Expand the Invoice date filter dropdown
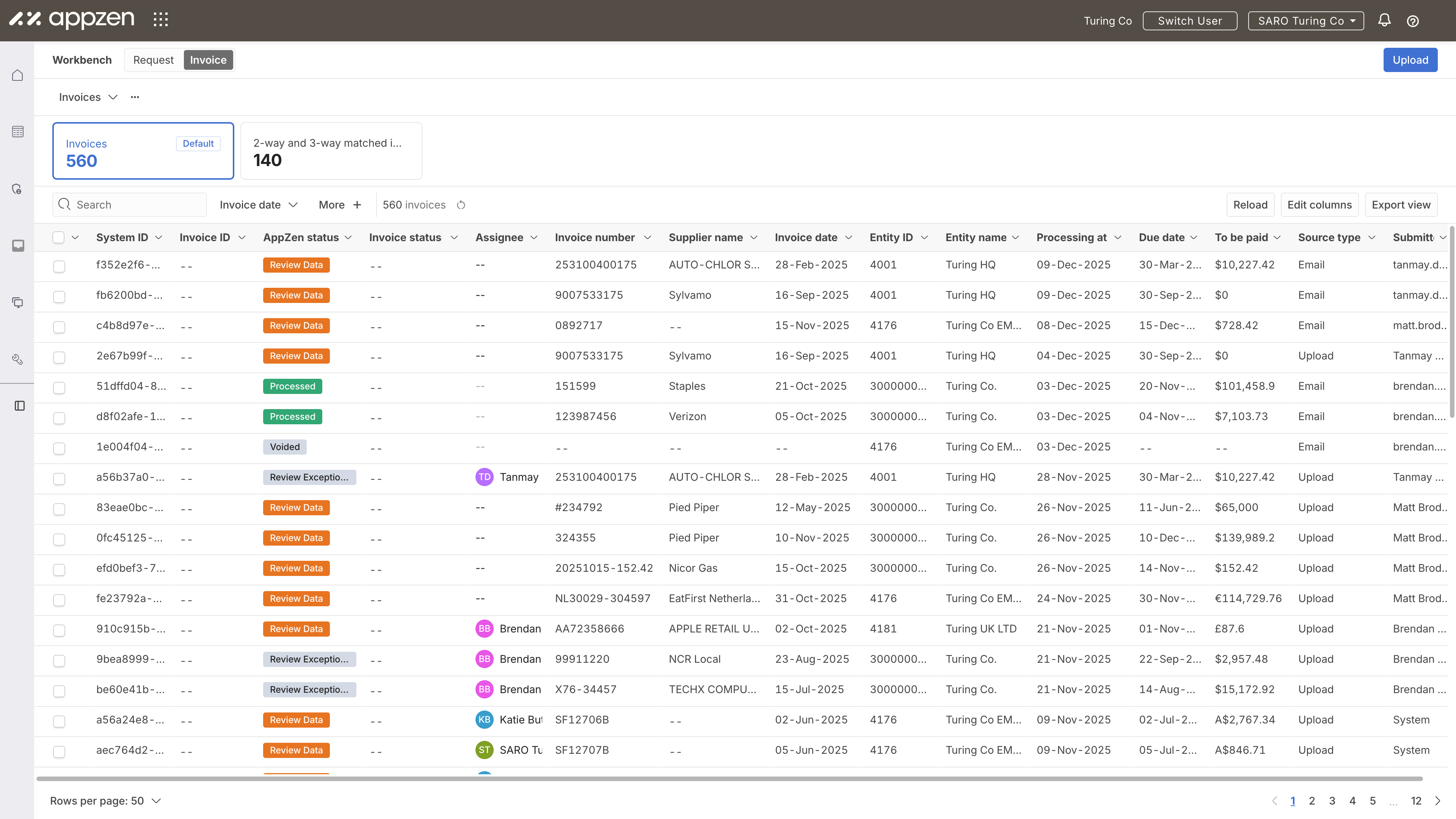 click(x=258, y=205)
